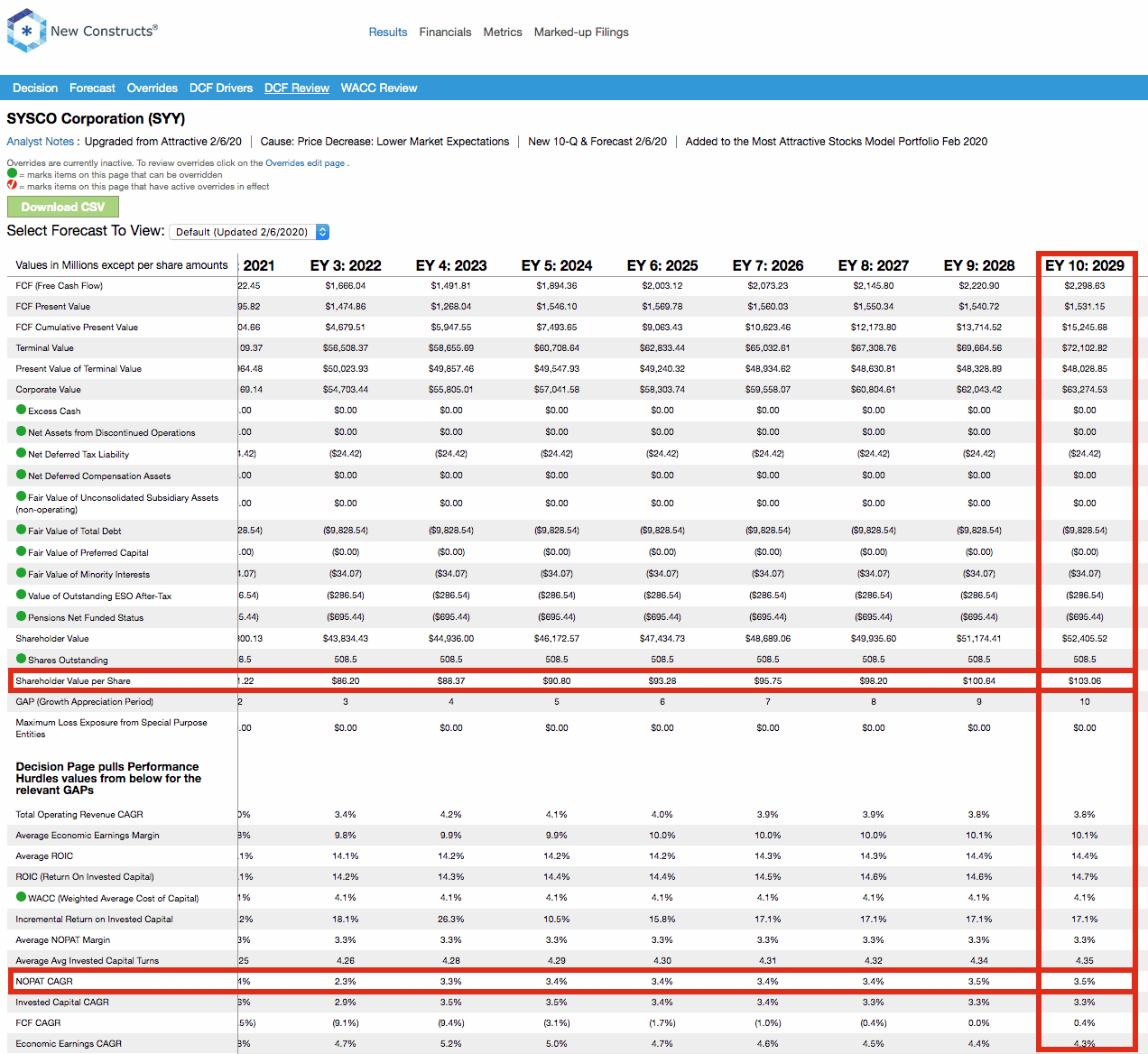Click the green dot beside Fair Value of Minority Interests
Screen dimensions: 1148x1054
(22, 573)
